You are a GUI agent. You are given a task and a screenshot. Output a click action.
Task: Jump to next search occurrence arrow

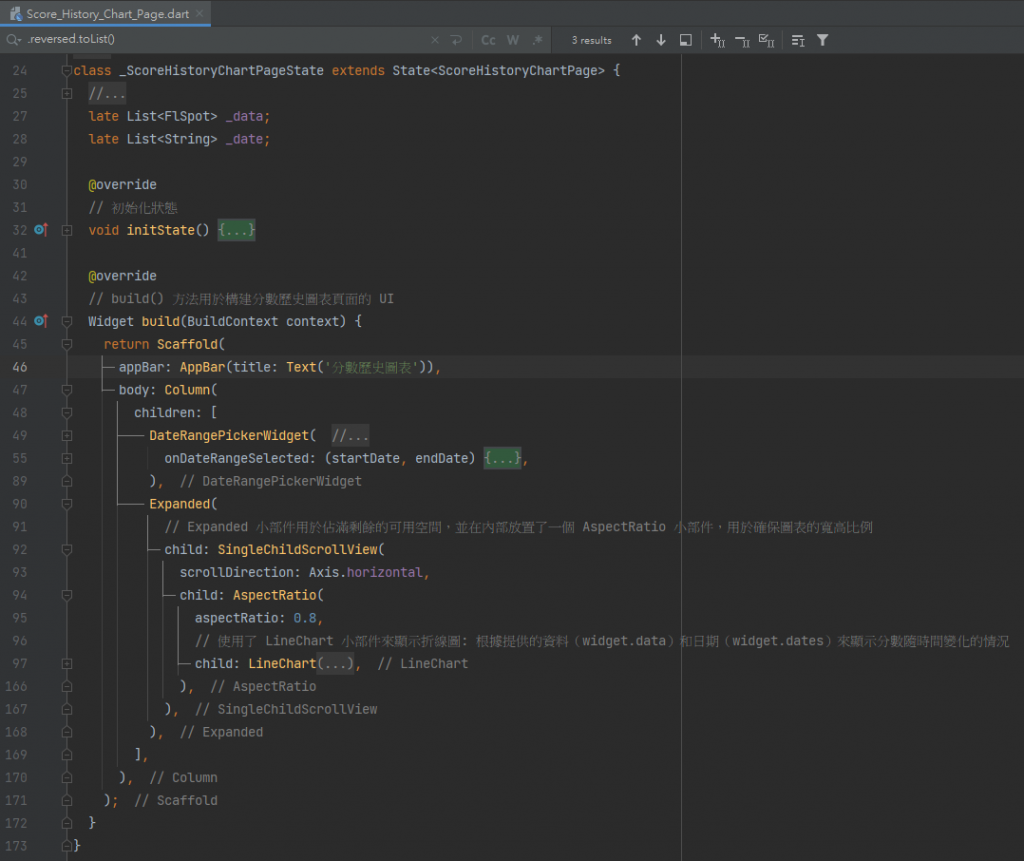[x=661, y=40]
